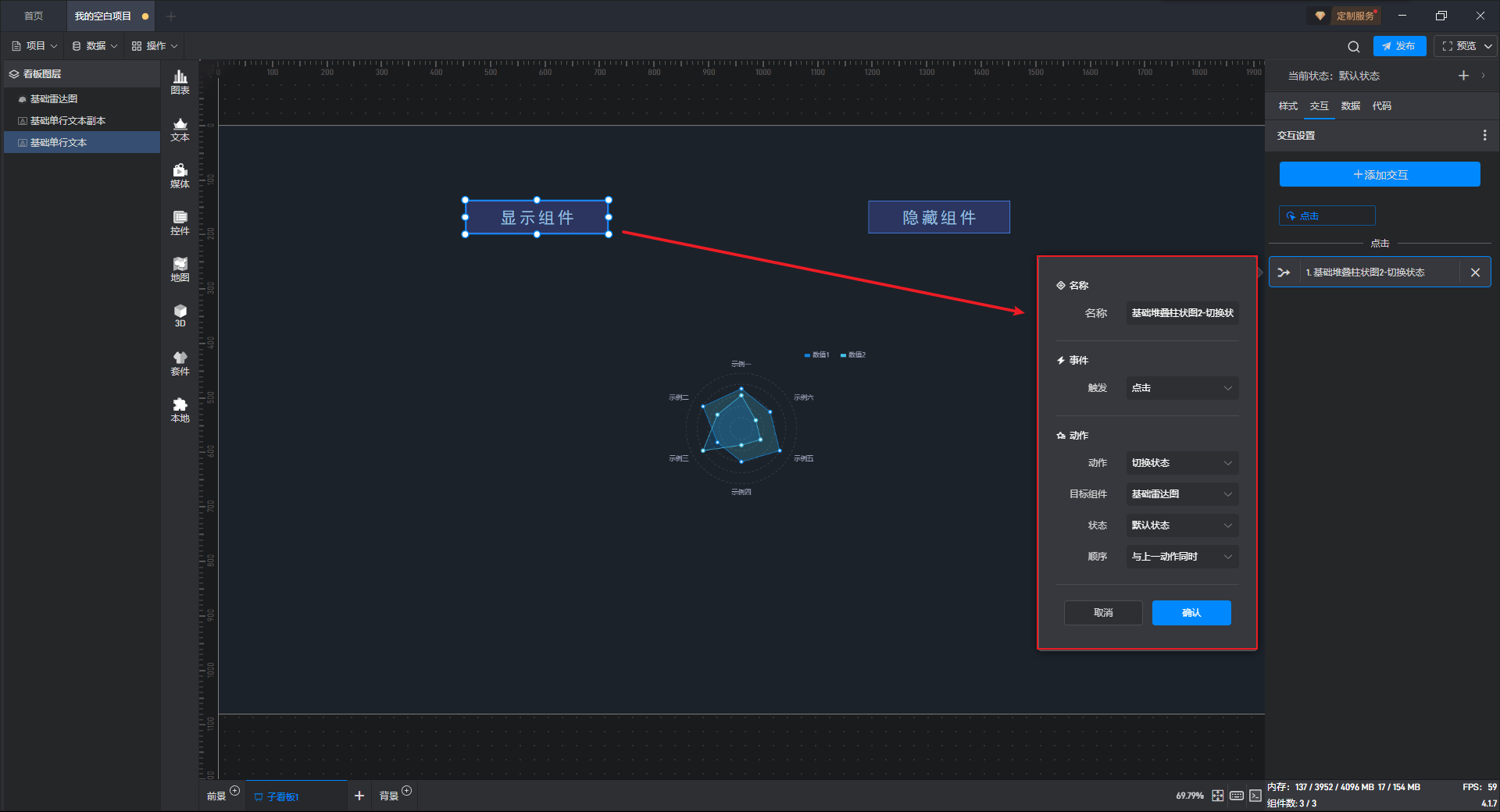Click the search magnifier icon in toolbar

[x=1354, y=47]
